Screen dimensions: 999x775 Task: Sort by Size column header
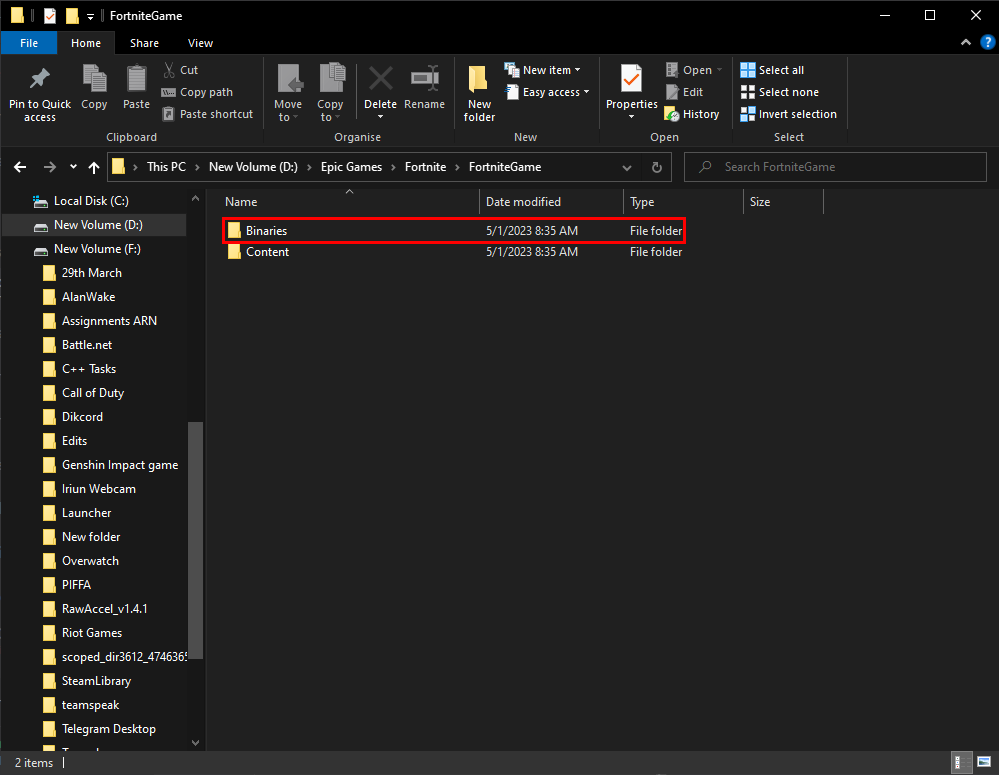point(783,202)
